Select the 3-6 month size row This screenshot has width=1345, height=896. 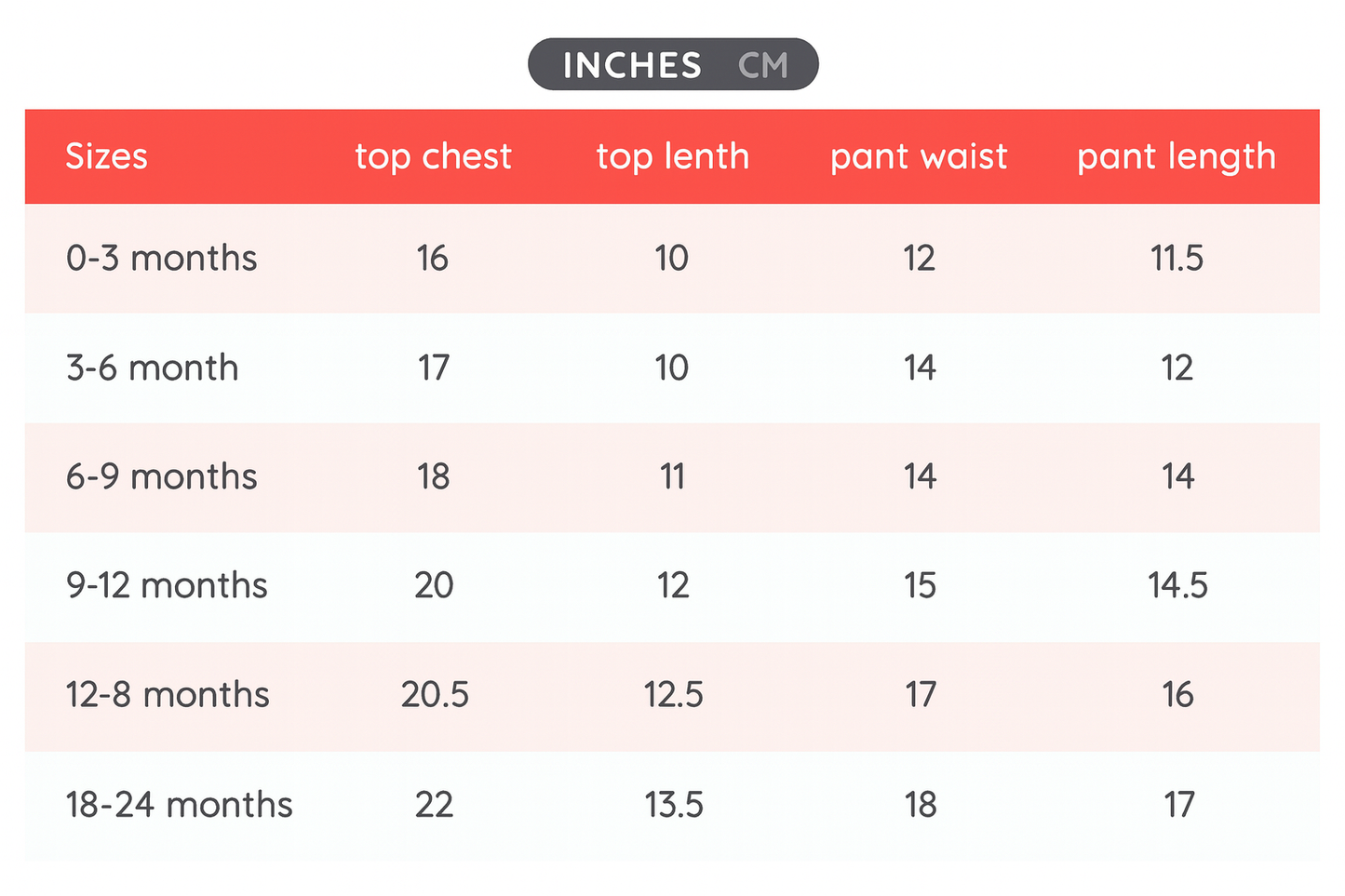click(x=152, y=368)
